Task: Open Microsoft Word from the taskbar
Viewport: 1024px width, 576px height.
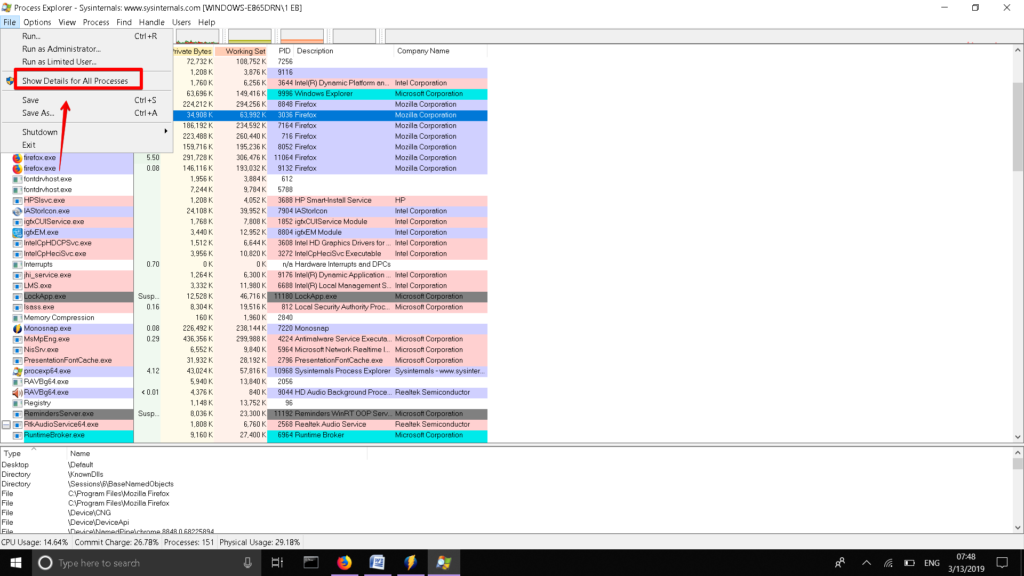Action: (377, 562)
